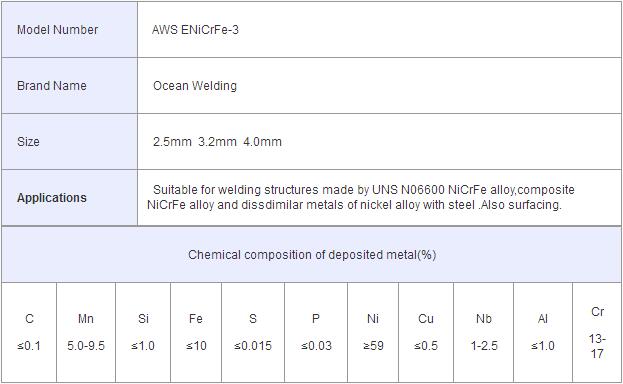Image resolution: width=623 pixels, height=384 pixels.
Task: Click the P ≤0.03 phosphorus cell
Action: tap(316, 332)
